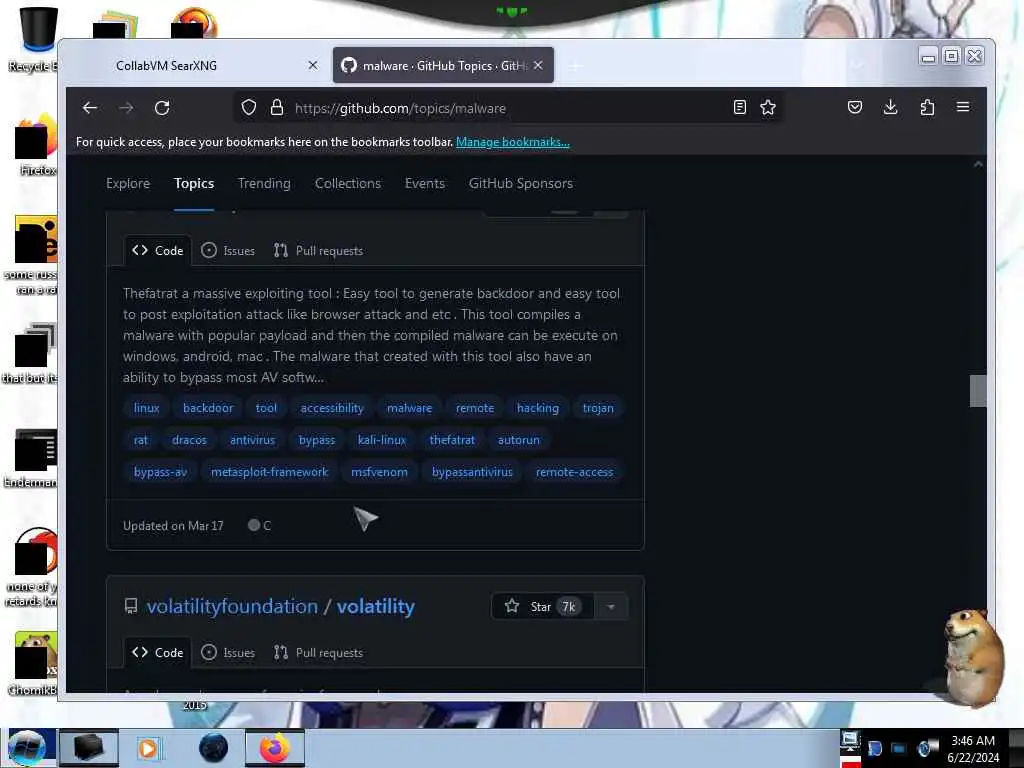Open Issues on the Thefatrat card

(228, 251)
